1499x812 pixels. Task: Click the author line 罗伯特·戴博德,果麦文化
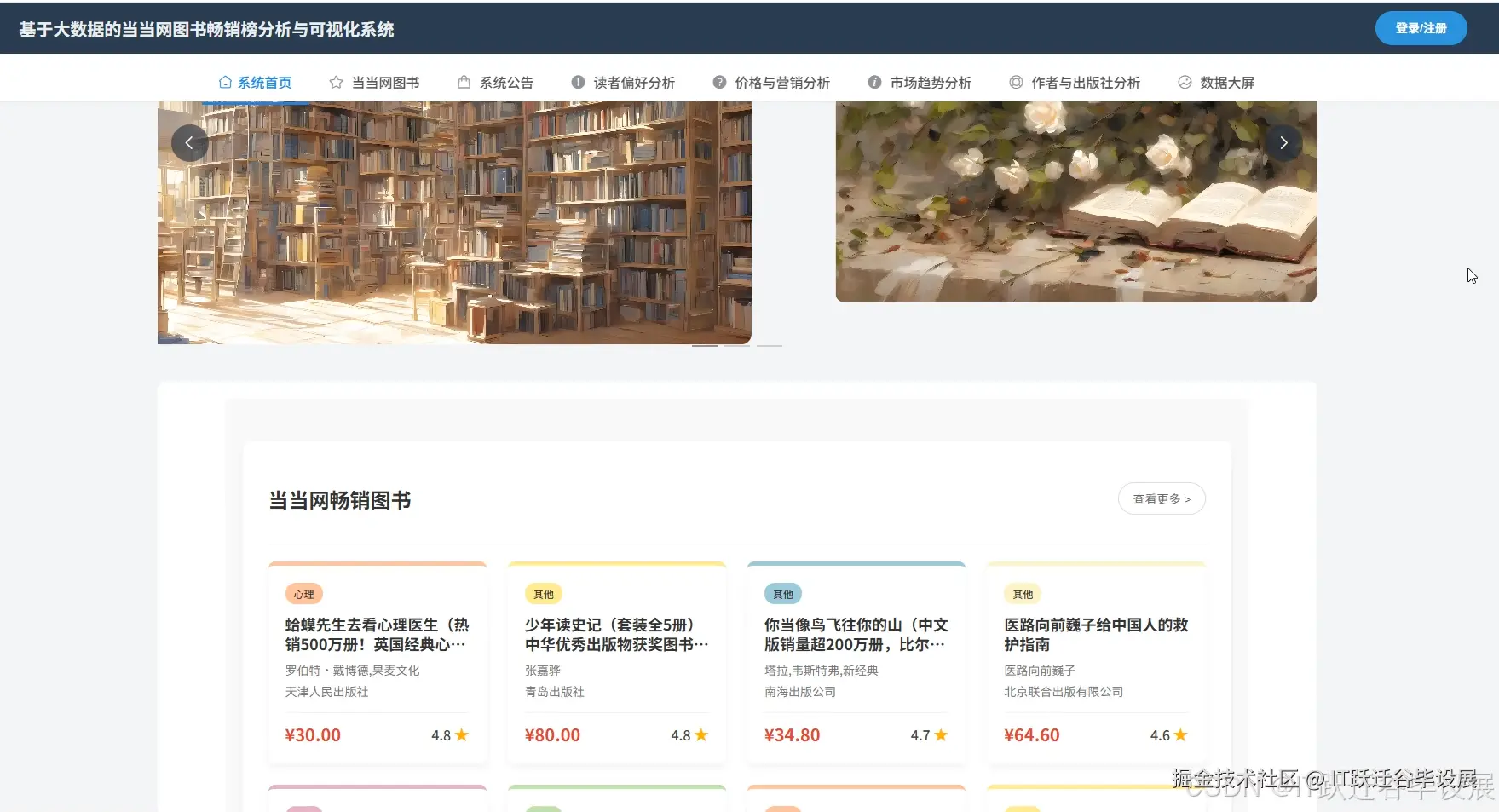click(353, 671)
